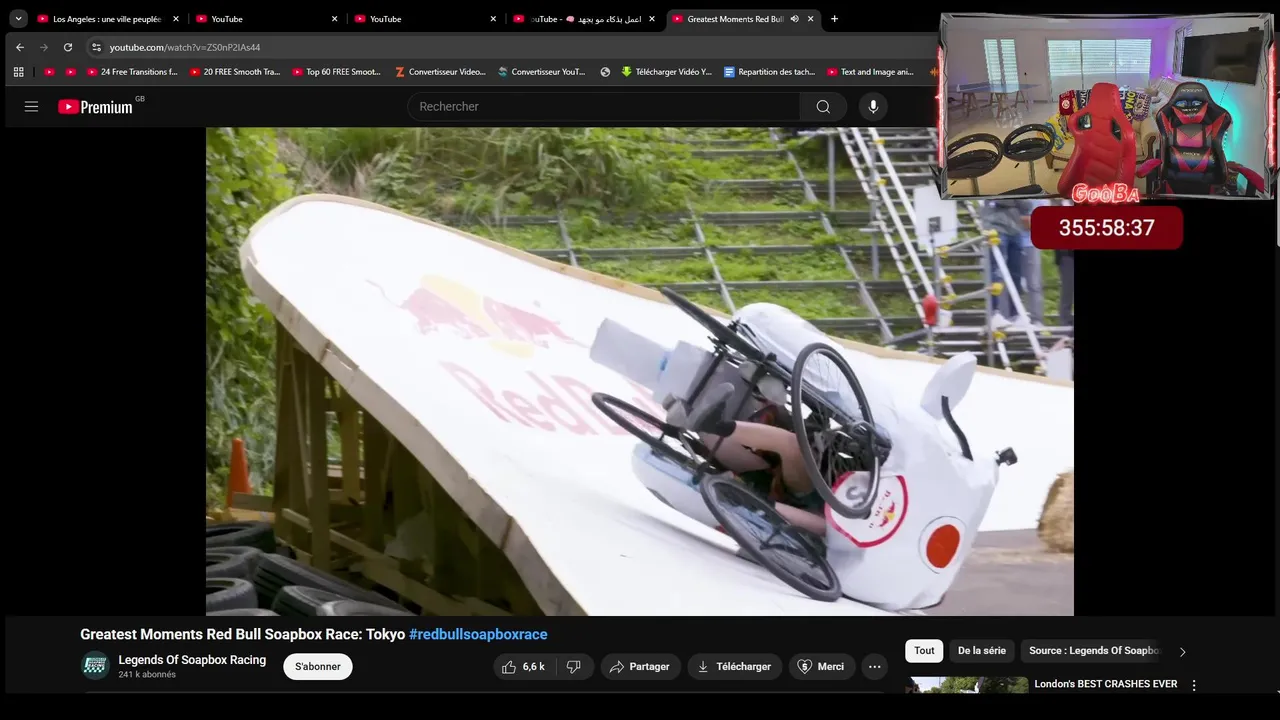This screenshot has width=1280, height=720.
Task: Open the Top 60 FREE Smoot... bookmark
Action: tap(337, 72)
